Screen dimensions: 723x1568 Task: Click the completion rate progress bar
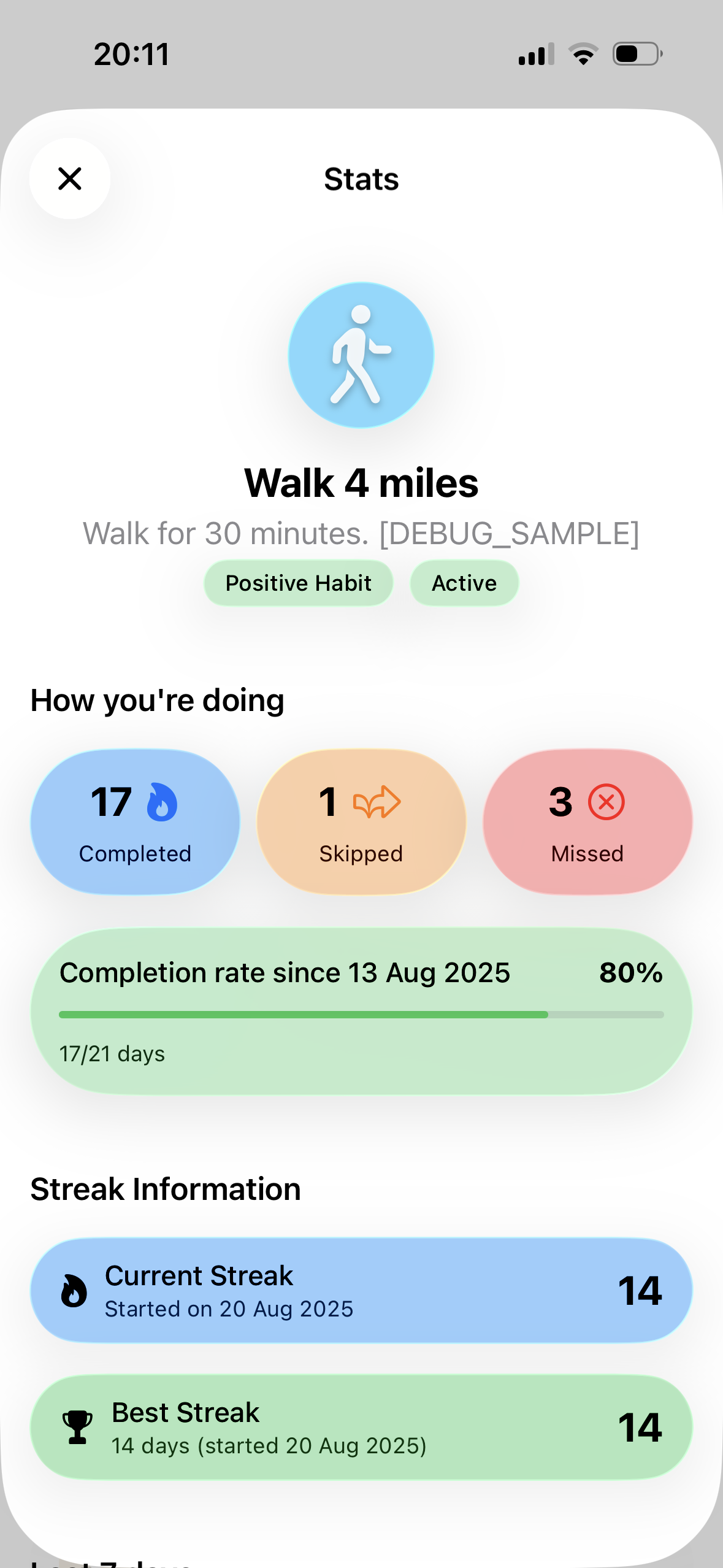coord(361,1015)
